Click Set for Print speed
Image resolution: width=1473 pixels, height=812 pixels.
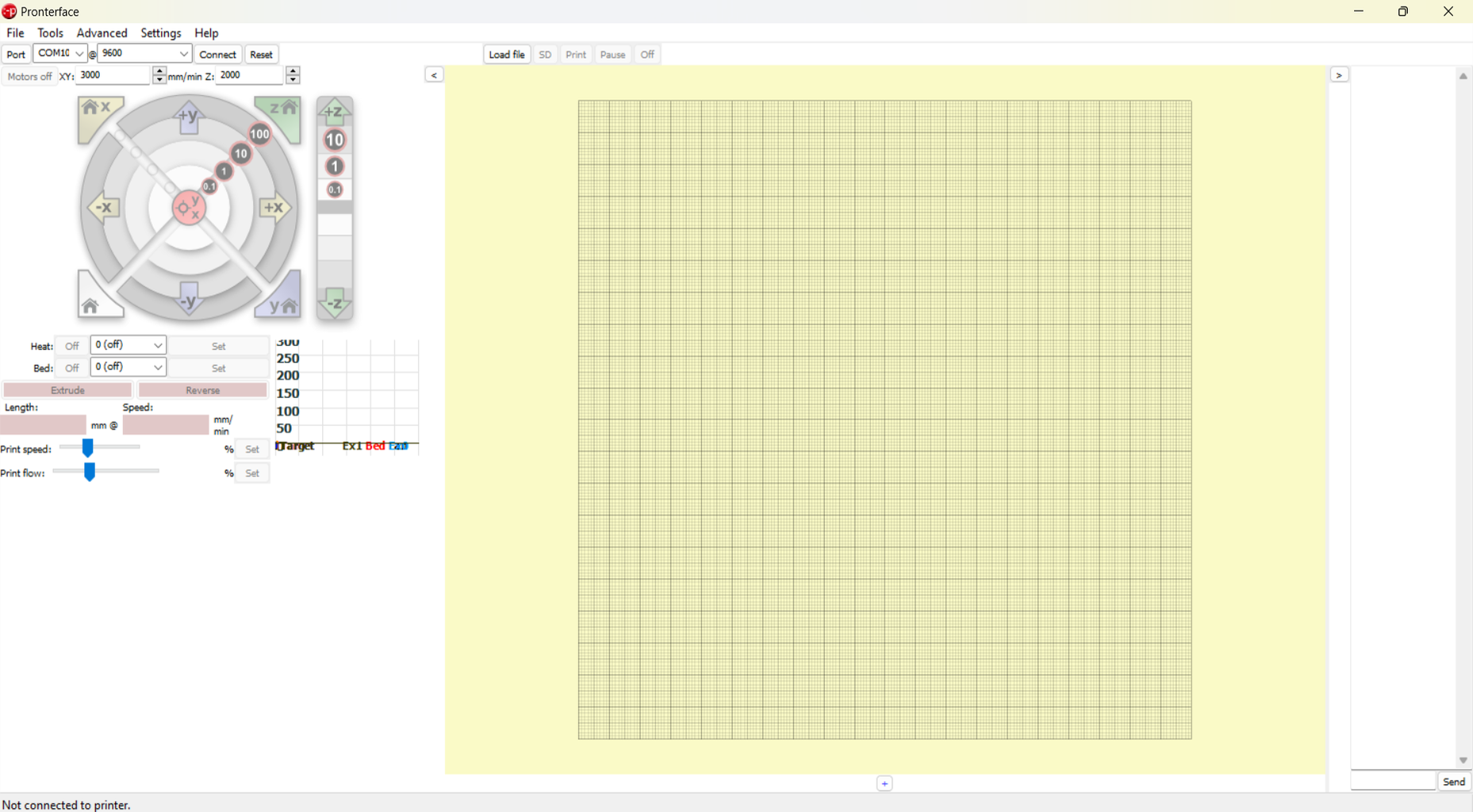[x=252, y=449]
